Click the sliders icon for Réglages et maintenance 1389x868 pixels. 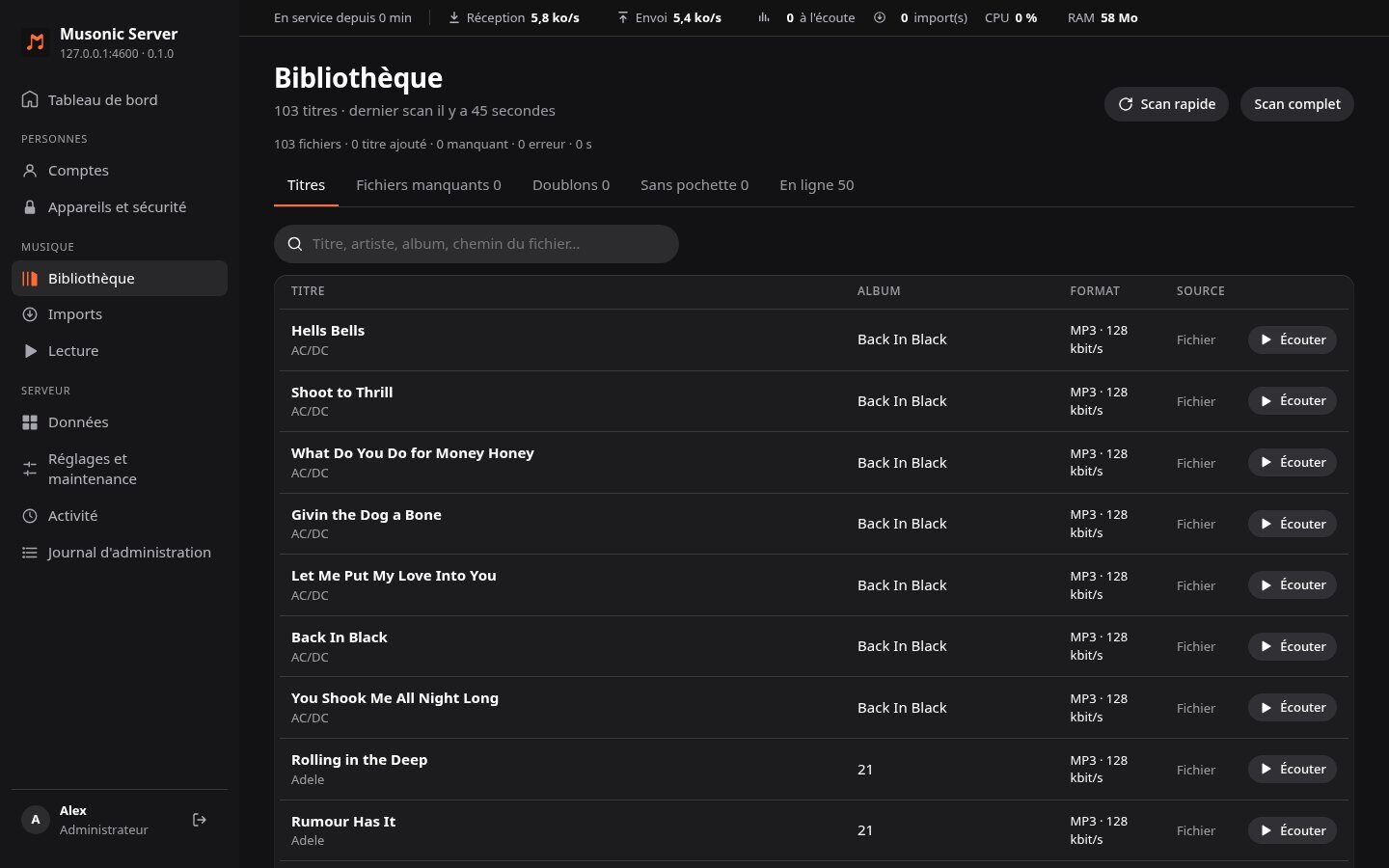tap(30, 469)
